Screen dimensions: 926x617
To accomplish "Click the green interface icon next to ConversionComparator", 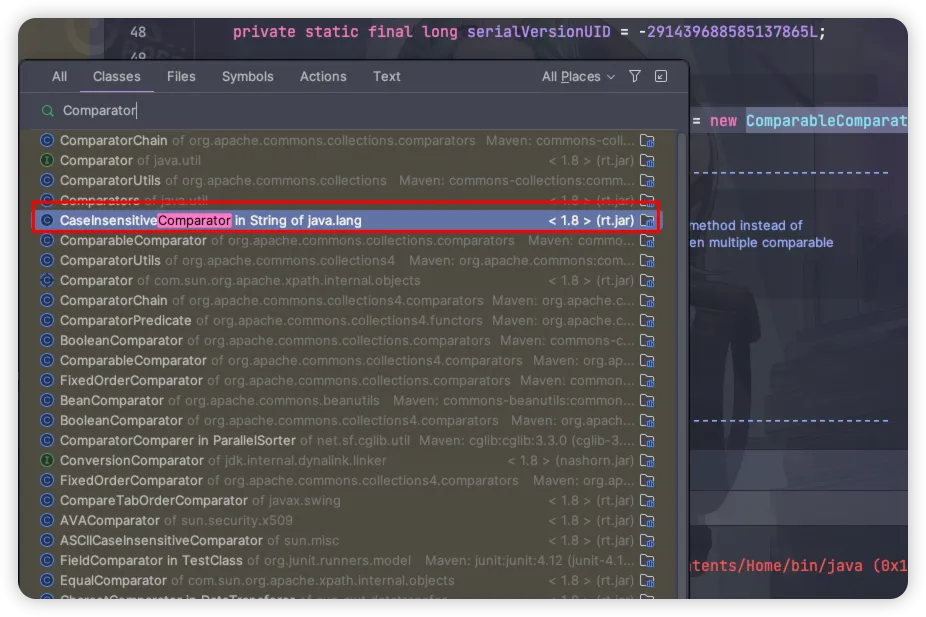I will (47, 460).
